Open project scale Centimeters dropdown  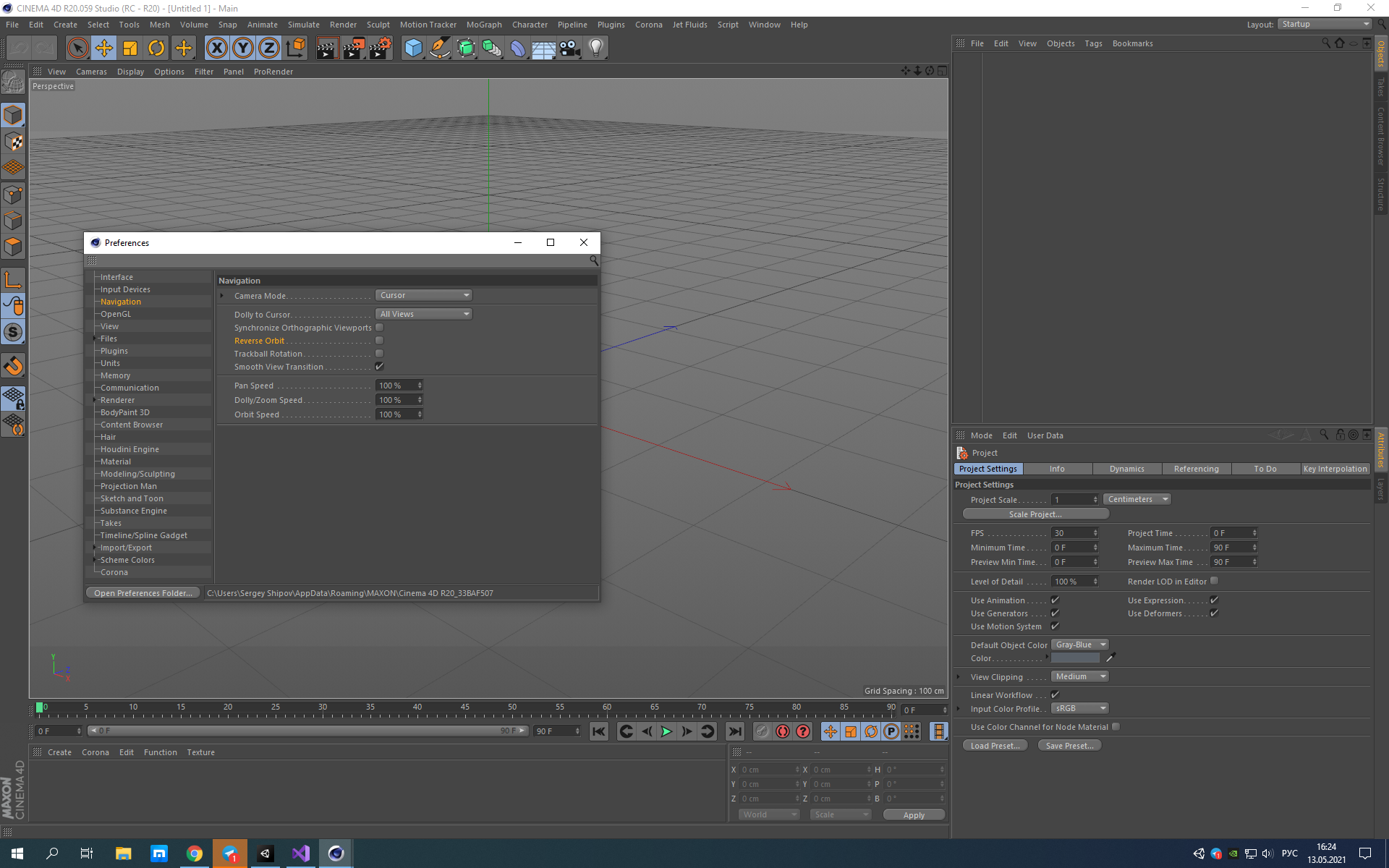[x=1137, y=499]
